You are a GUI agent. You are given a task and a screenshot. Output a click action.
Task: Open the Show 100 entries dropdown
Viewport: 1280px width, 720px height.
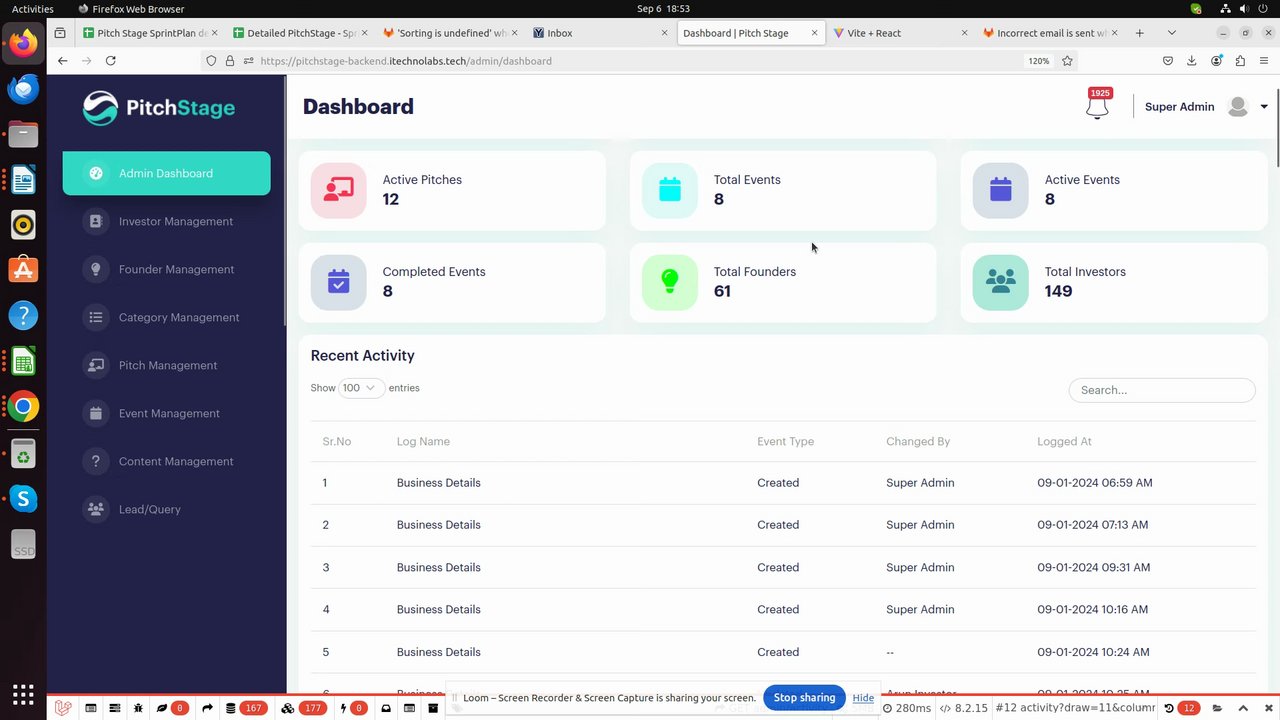(360, 388)
